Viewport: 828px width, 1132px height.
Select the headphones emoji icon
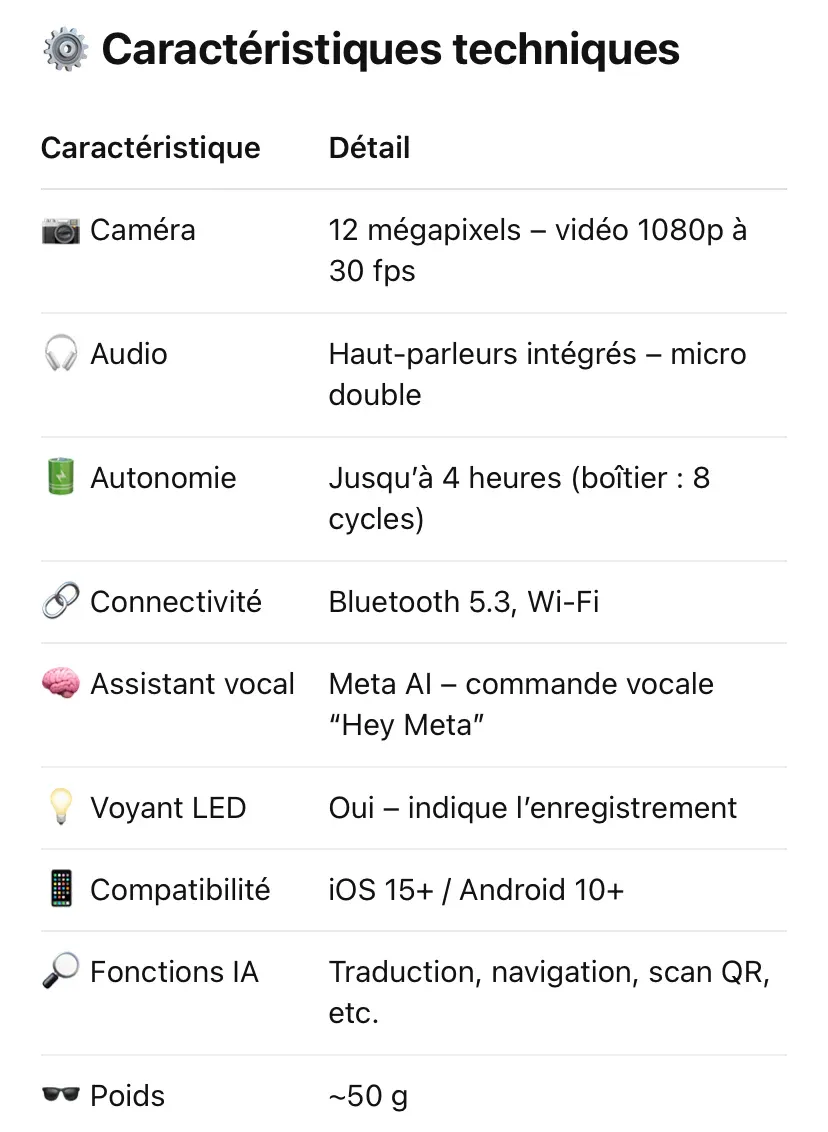tap(61, 355)
